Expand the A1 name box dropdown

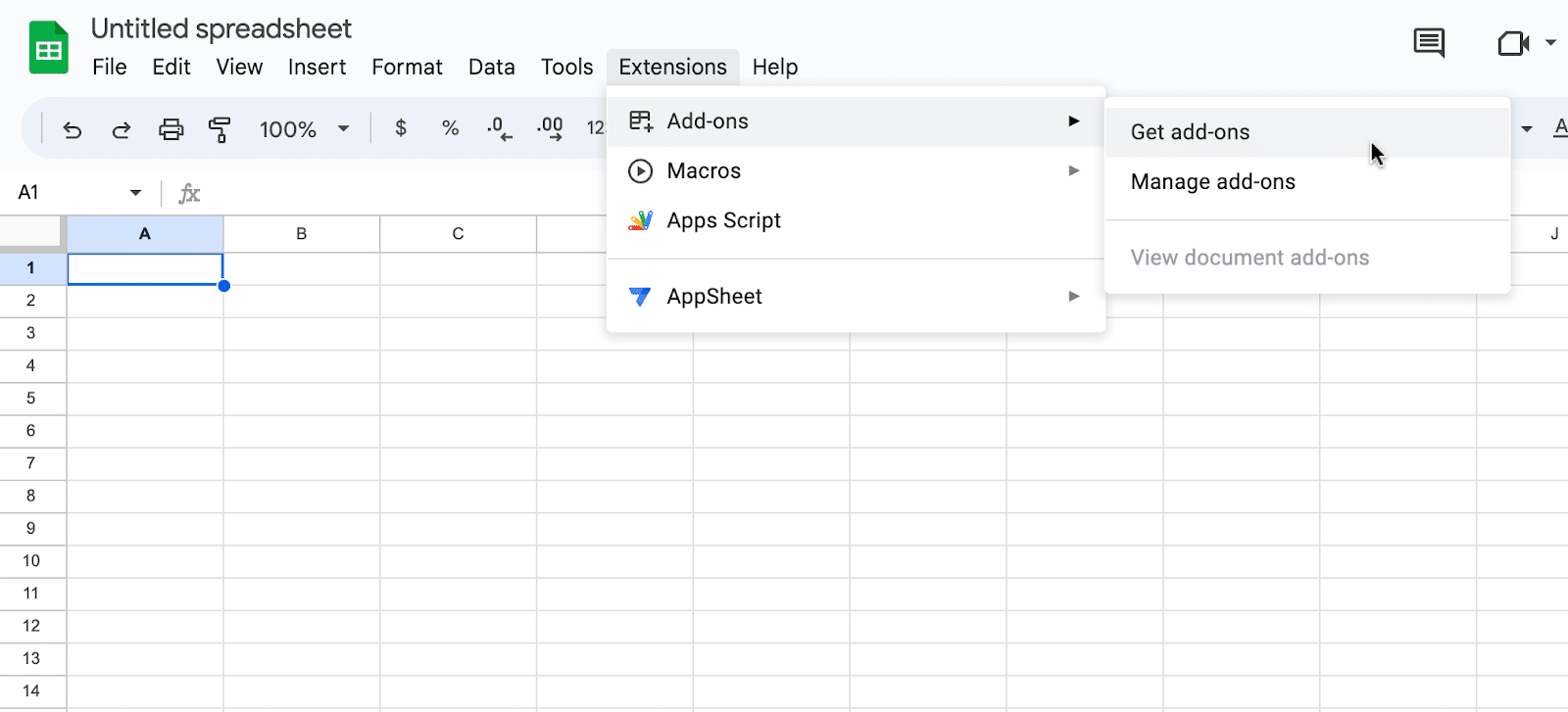(135, 193)
